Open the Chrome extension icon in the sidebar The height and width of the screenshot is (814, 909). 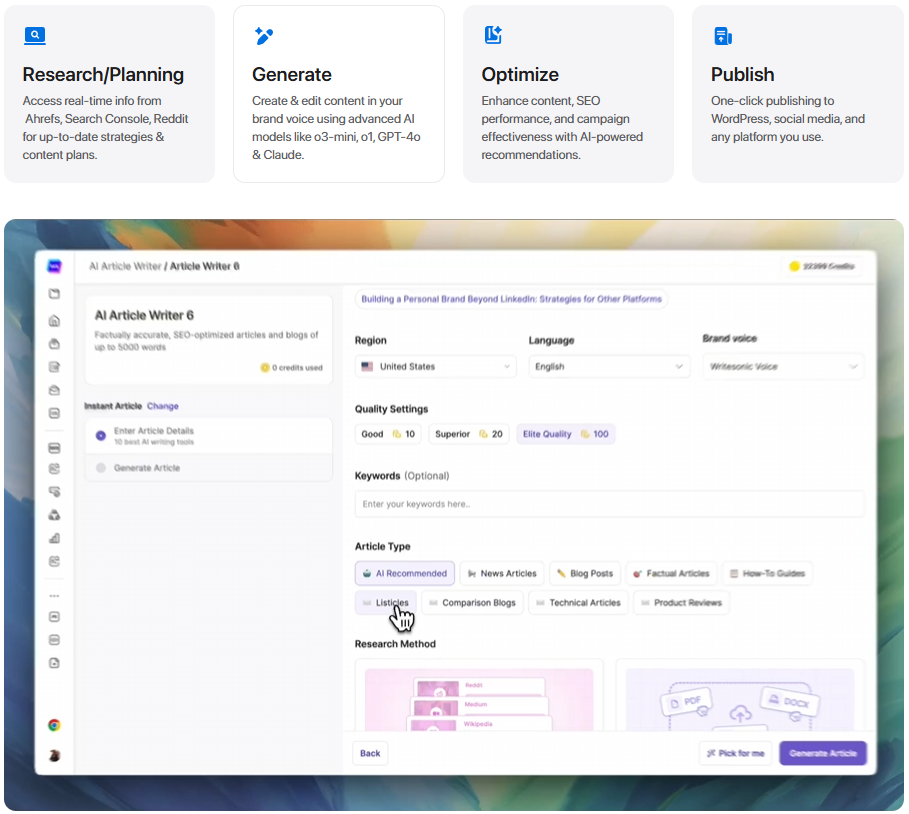tap(54, 725)
